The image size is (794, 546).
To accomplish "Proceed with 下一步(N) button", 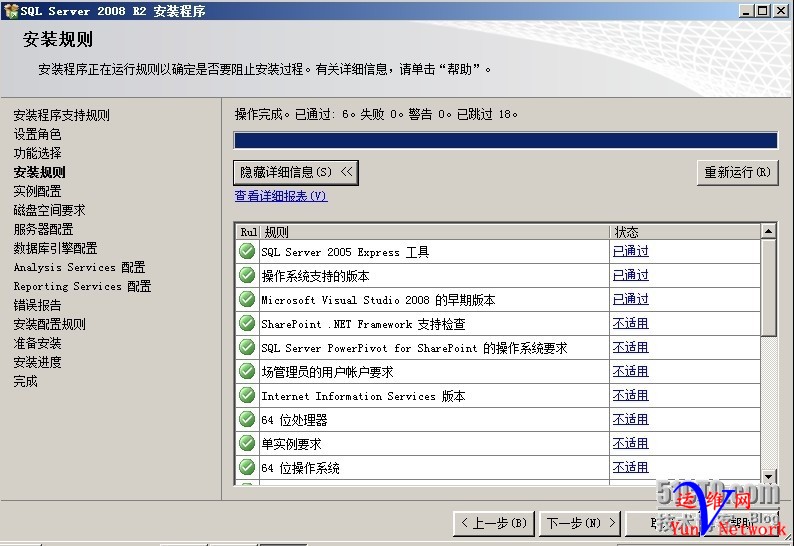I will (581, 523).
